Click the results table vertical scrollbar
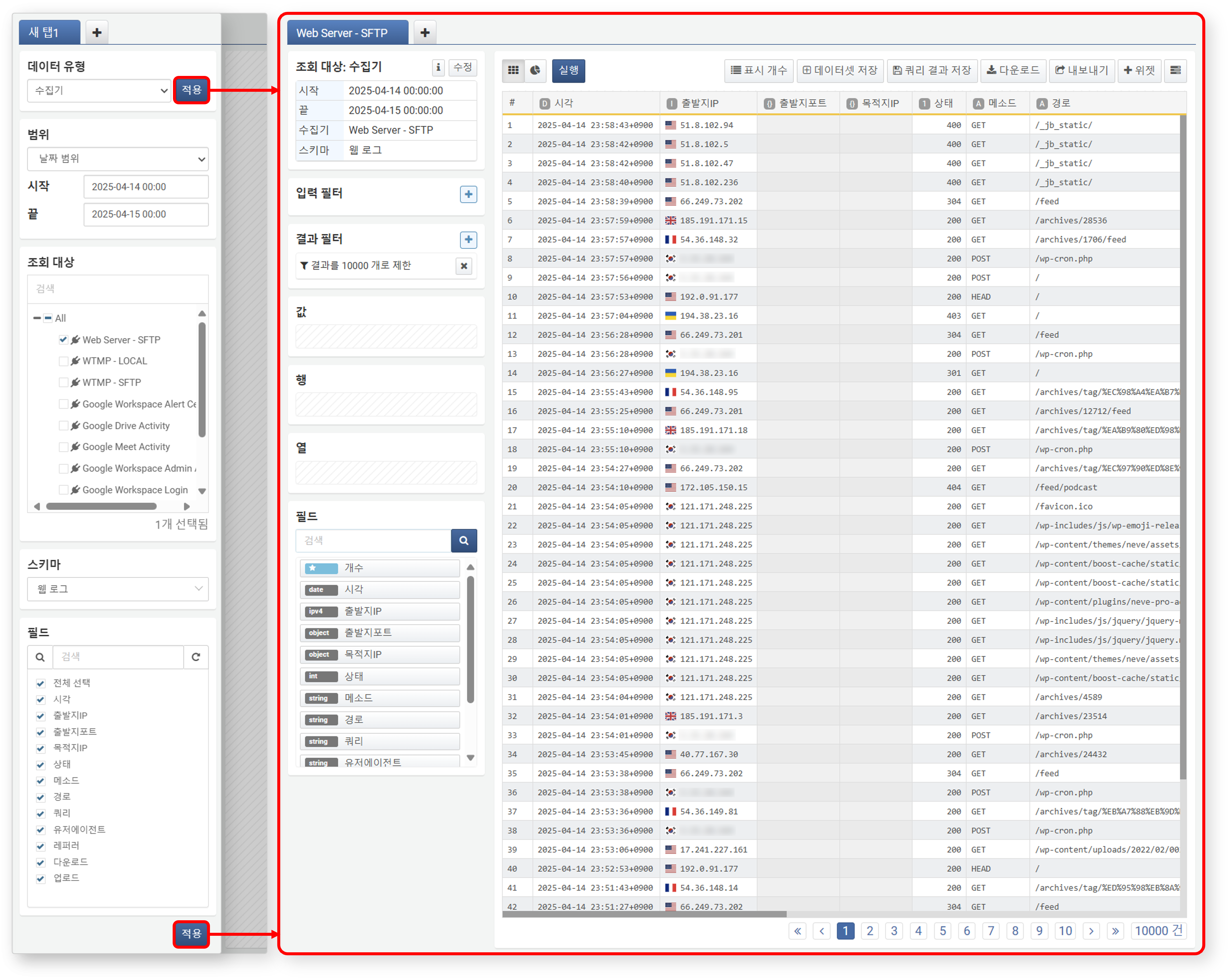 1183,447
